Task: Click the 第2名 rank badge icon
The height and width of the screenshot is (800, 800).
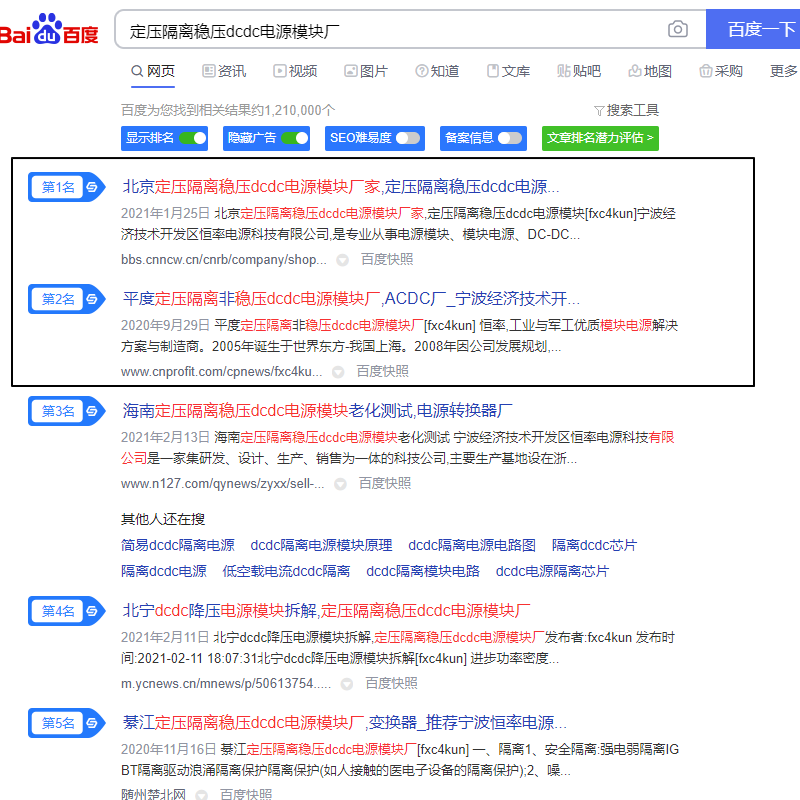Action: pyautogui.click(x=66, y=298)
